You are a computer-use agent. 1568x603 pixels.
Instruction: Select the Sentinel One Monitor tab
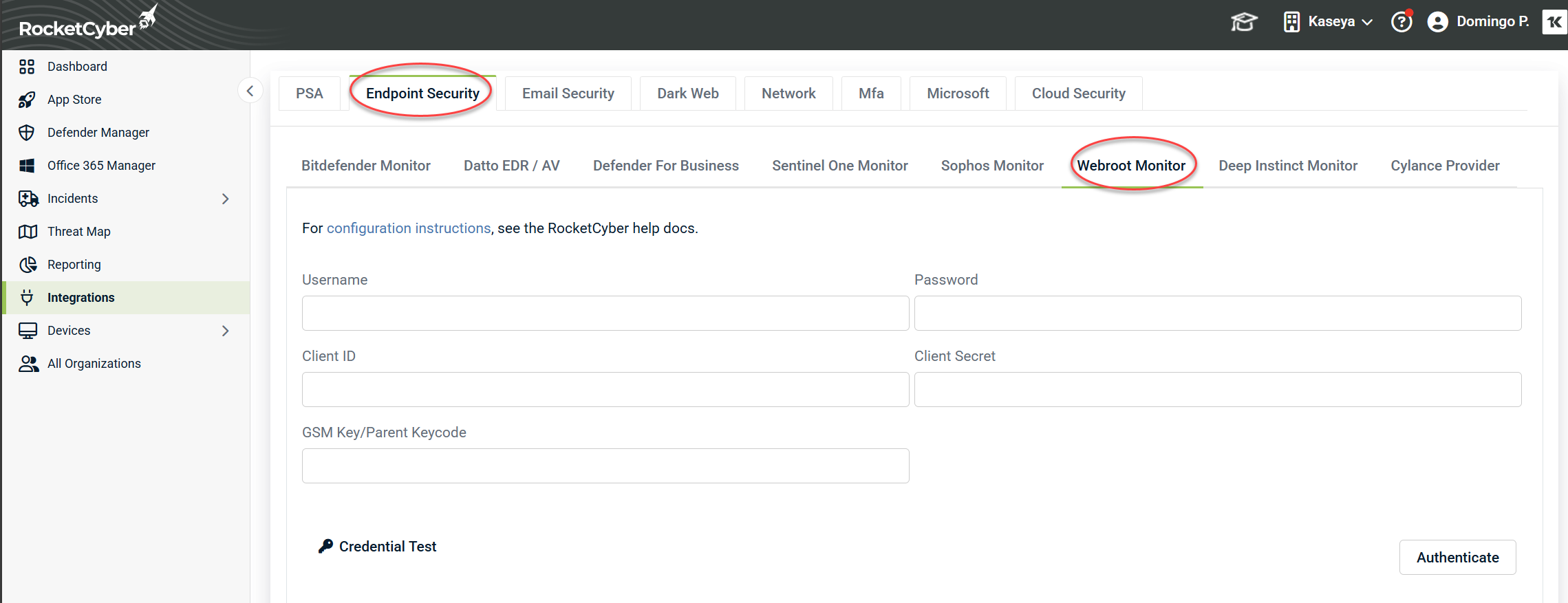pyautogui.click(x=839, y=166)
